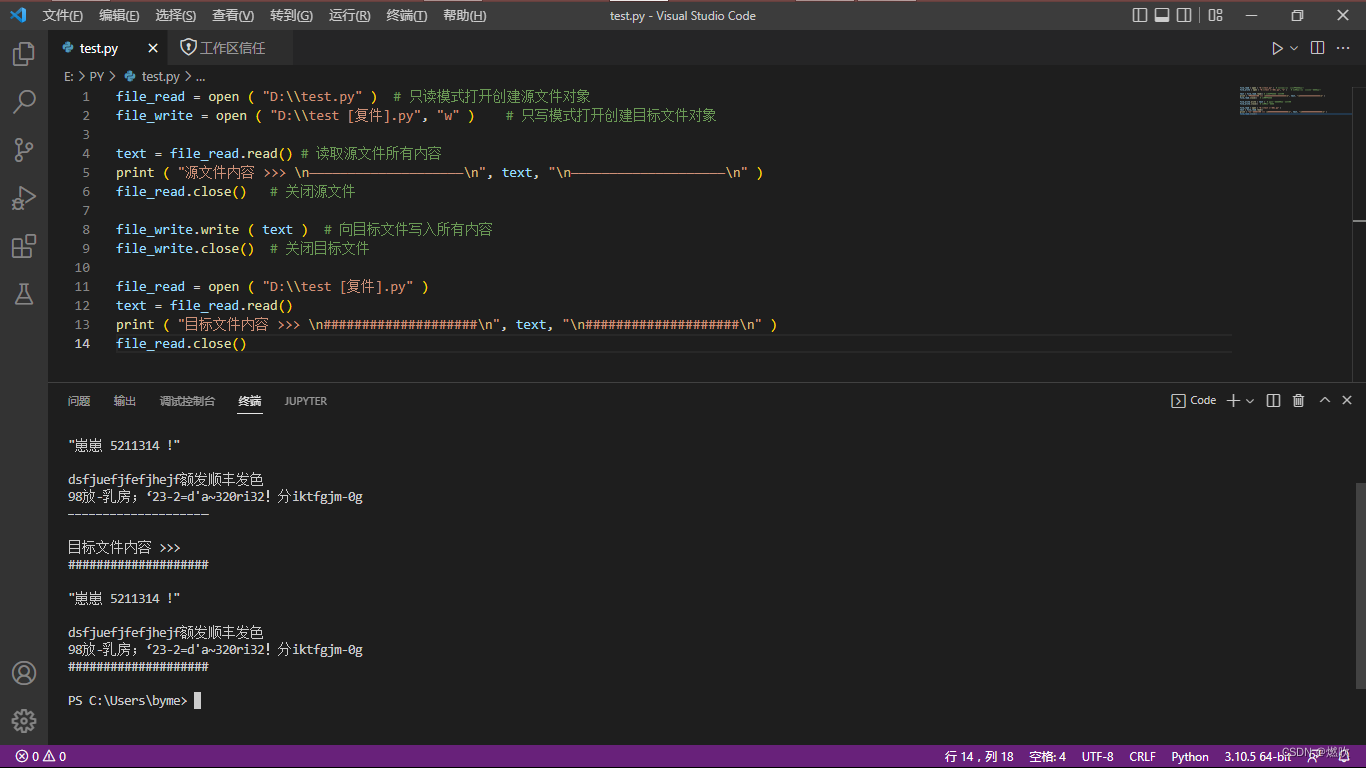Expand the run button dropdown arrow
The image size is (1366, 768).
(x=1294, y=48)
